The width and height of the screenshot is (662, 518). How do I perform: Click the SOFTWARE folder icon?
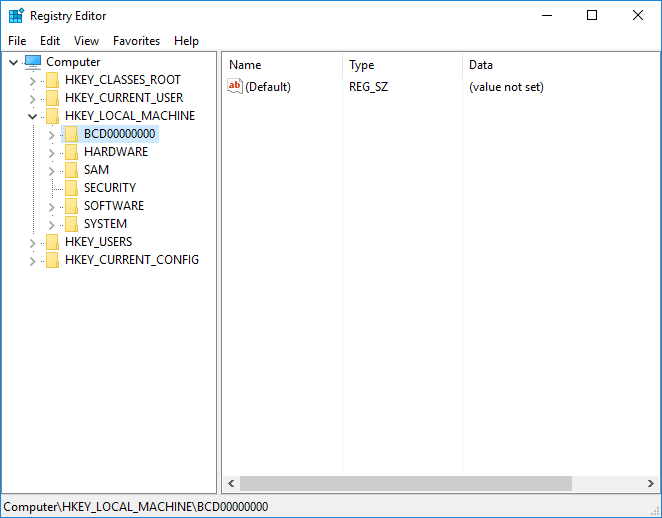[x=71, y=206]
